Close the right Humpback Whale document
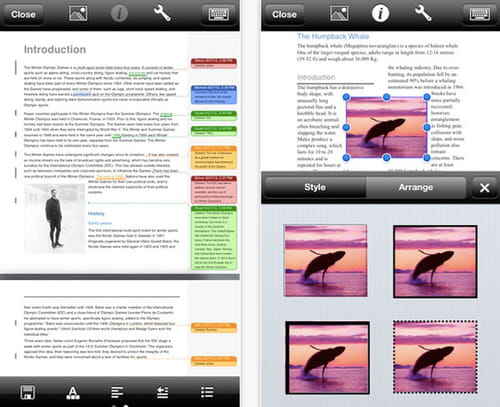This screenshot has width=500, height=407. (x=284, y=14)
